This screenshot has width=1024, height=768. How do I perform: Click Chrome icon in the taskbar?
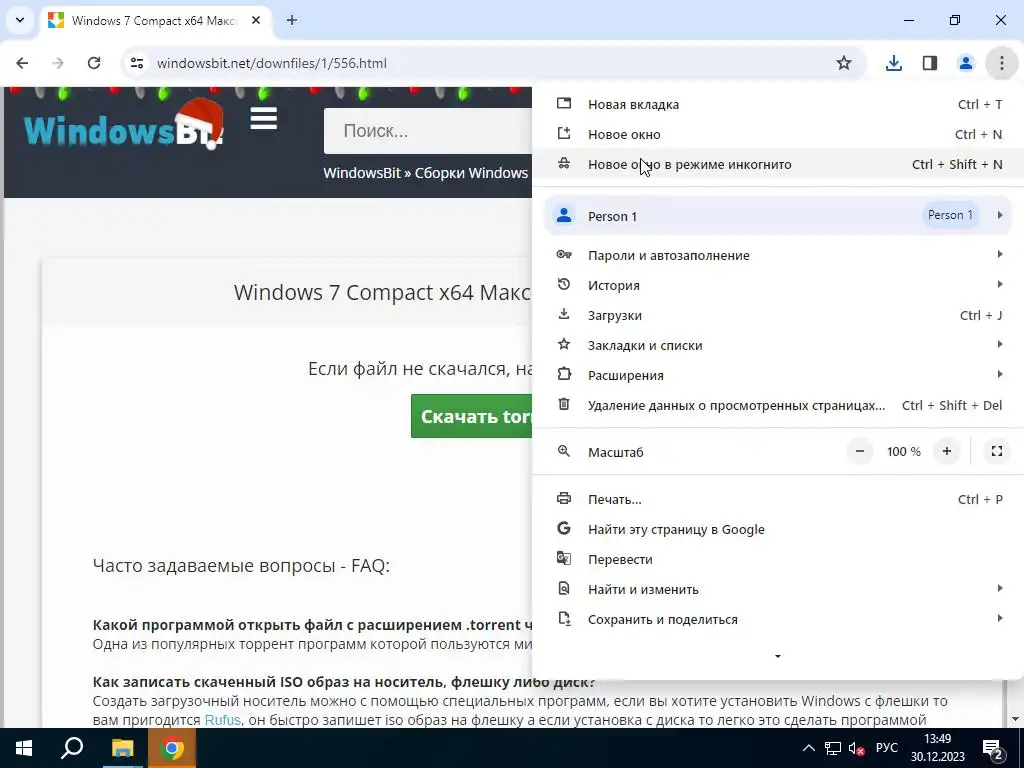(172, 748)
